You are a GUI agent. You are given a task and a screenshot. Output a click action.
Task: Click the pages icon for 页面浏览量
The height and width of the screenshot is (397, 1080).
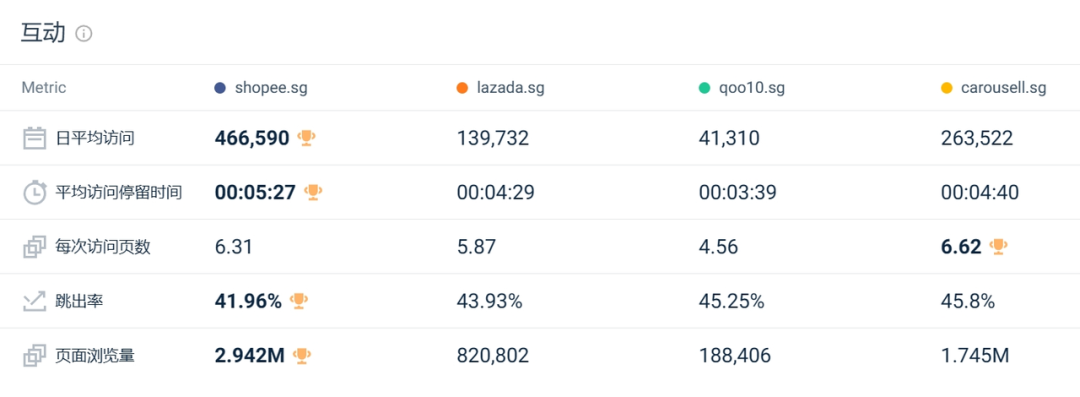point(34,356)
